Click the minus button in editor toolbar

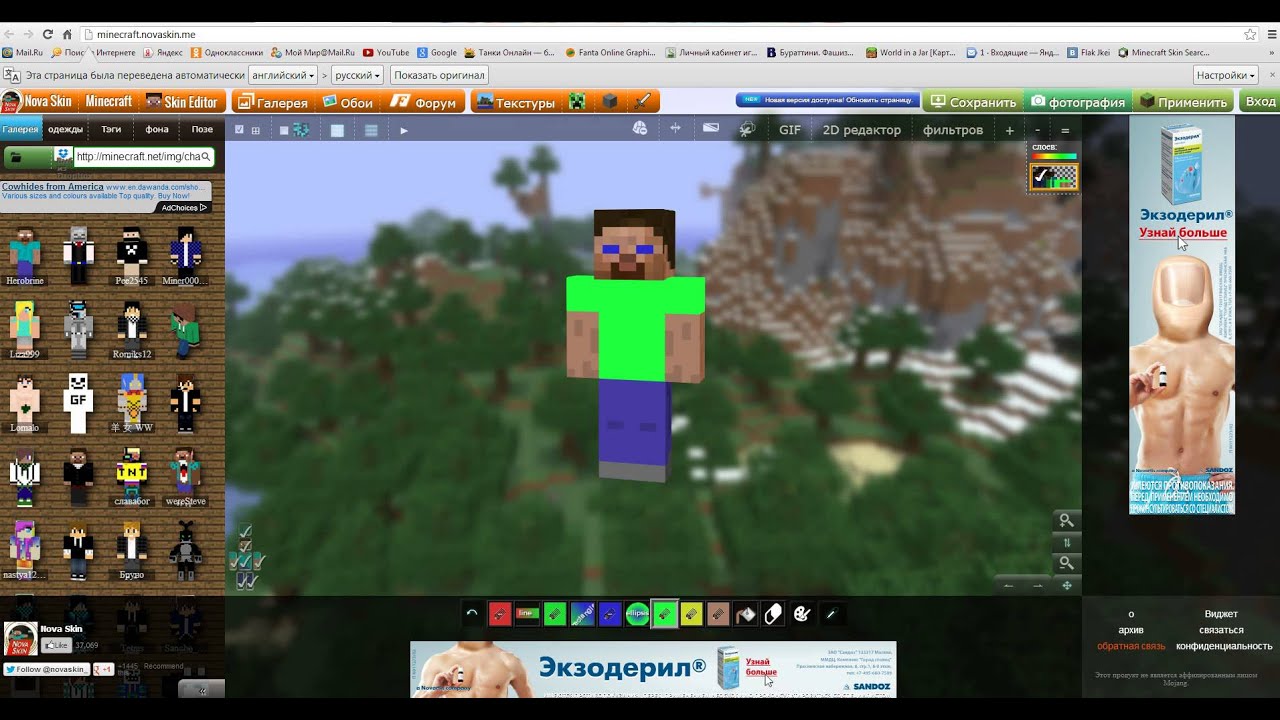click(x=1037, y=130)
